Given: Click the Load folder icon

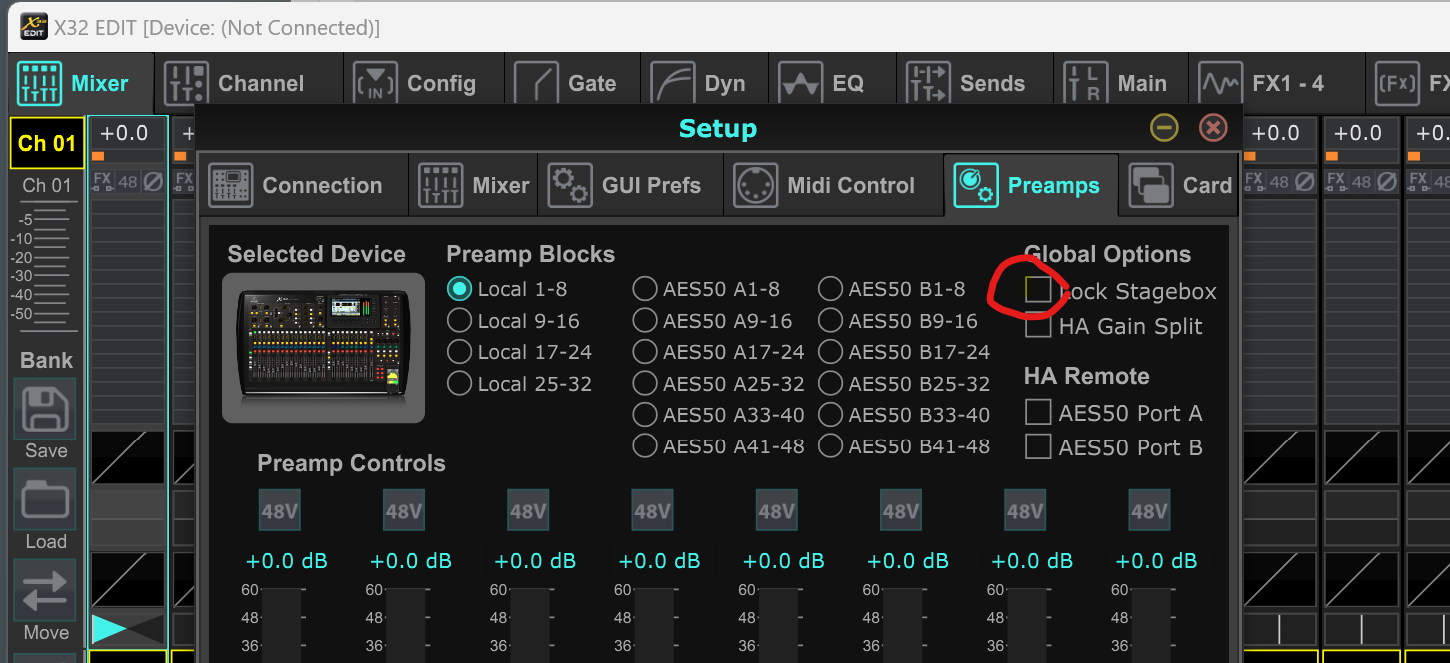Looking at the screenshot, I should 45,499.
